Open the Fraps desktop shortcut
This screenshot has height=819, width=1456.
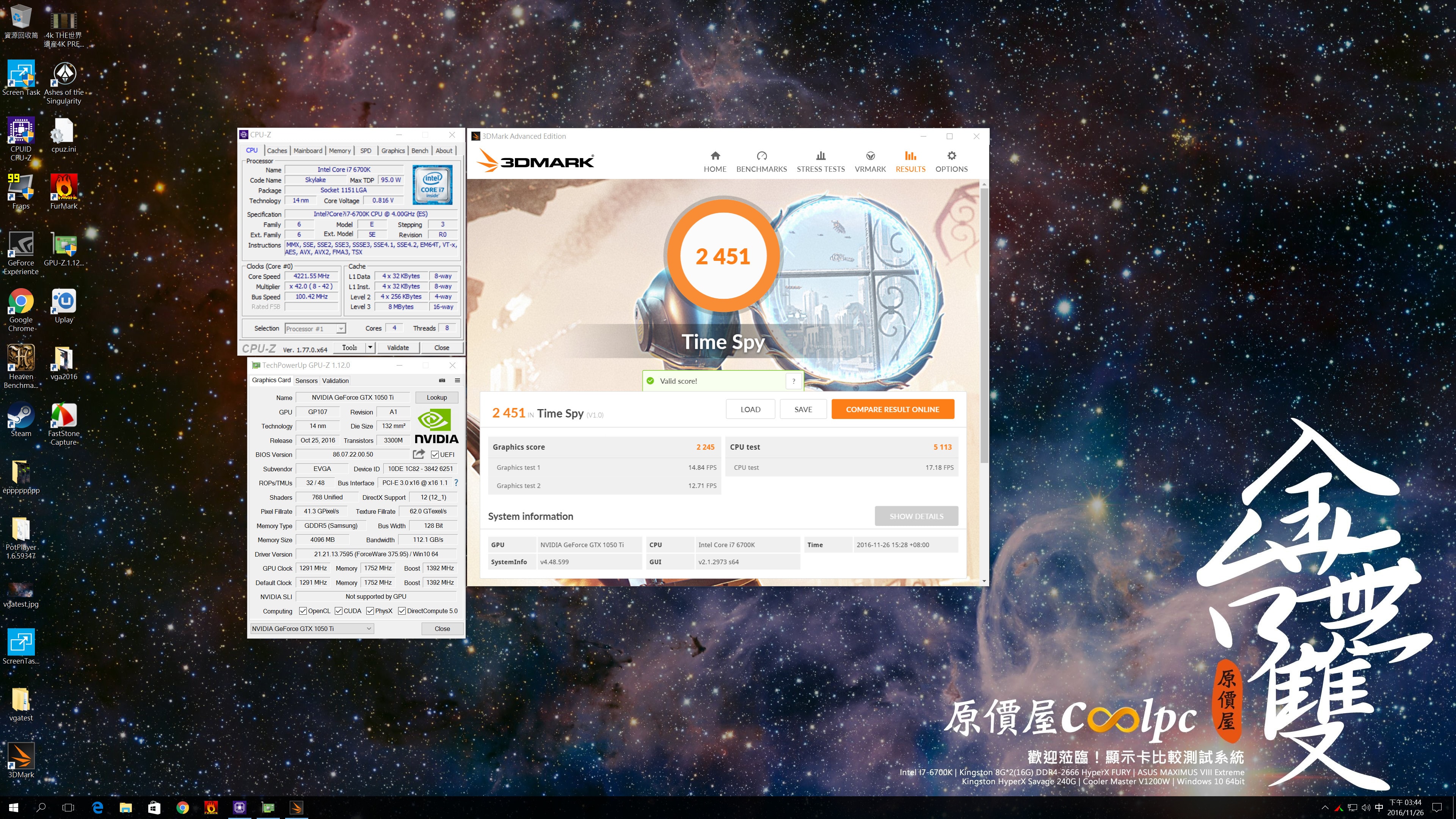tap(21, 192)
